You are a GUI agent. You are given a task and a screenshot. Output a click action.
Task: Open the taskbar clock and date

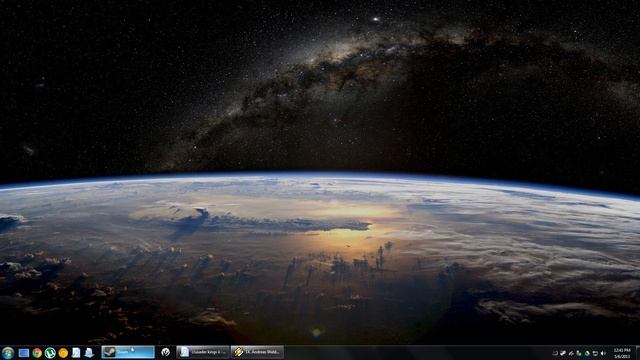pos(622,353)
